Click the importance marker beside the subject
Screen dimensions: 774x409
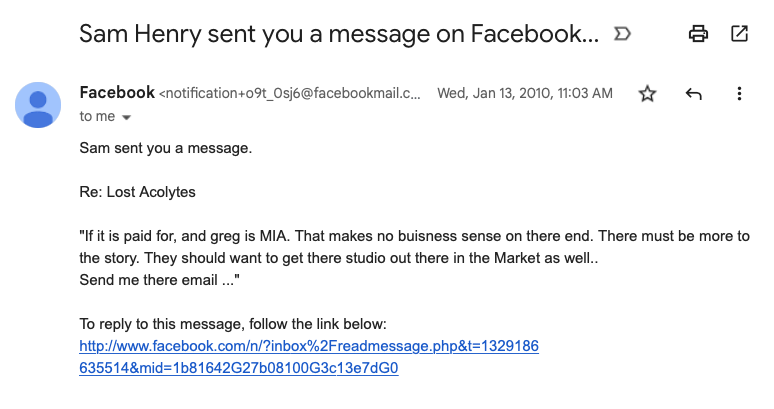[622, 34]
